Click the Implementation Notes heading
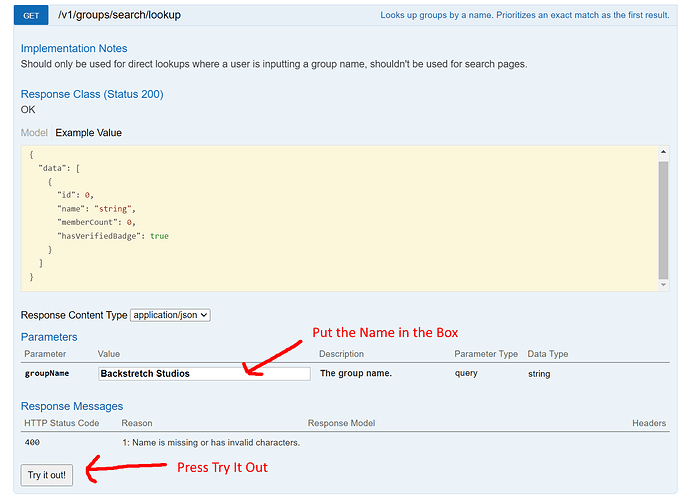The image size is (690, 499). pos(74,48)
